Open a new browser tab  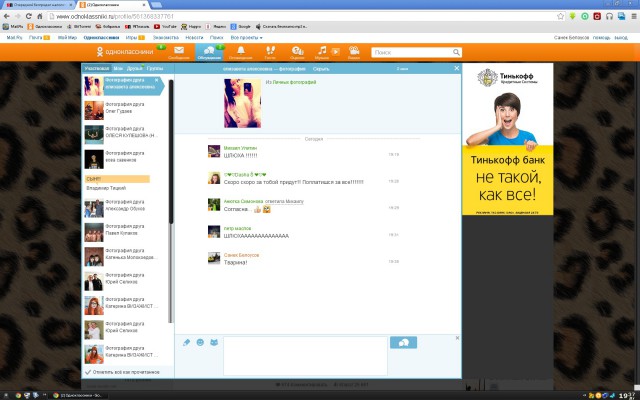156,5
